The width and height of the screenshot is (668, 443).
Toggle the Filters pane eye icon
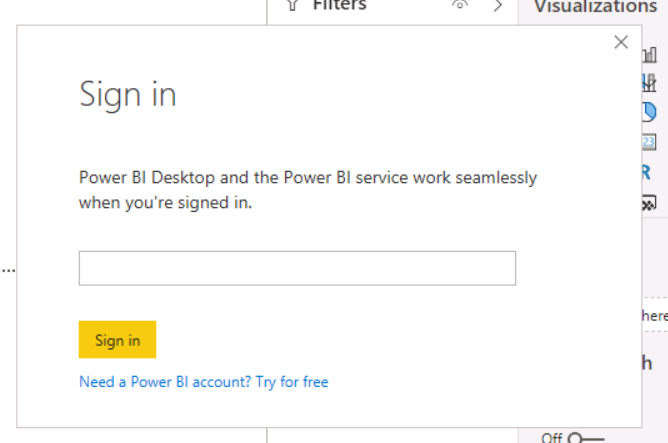(460, 5)
